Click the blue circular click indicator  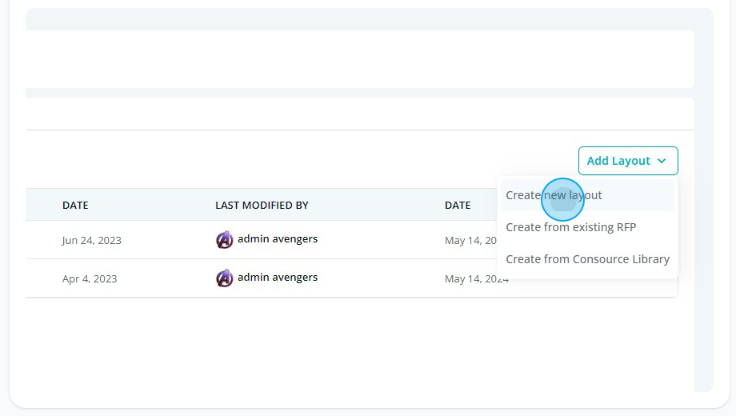tap(562, 200)
